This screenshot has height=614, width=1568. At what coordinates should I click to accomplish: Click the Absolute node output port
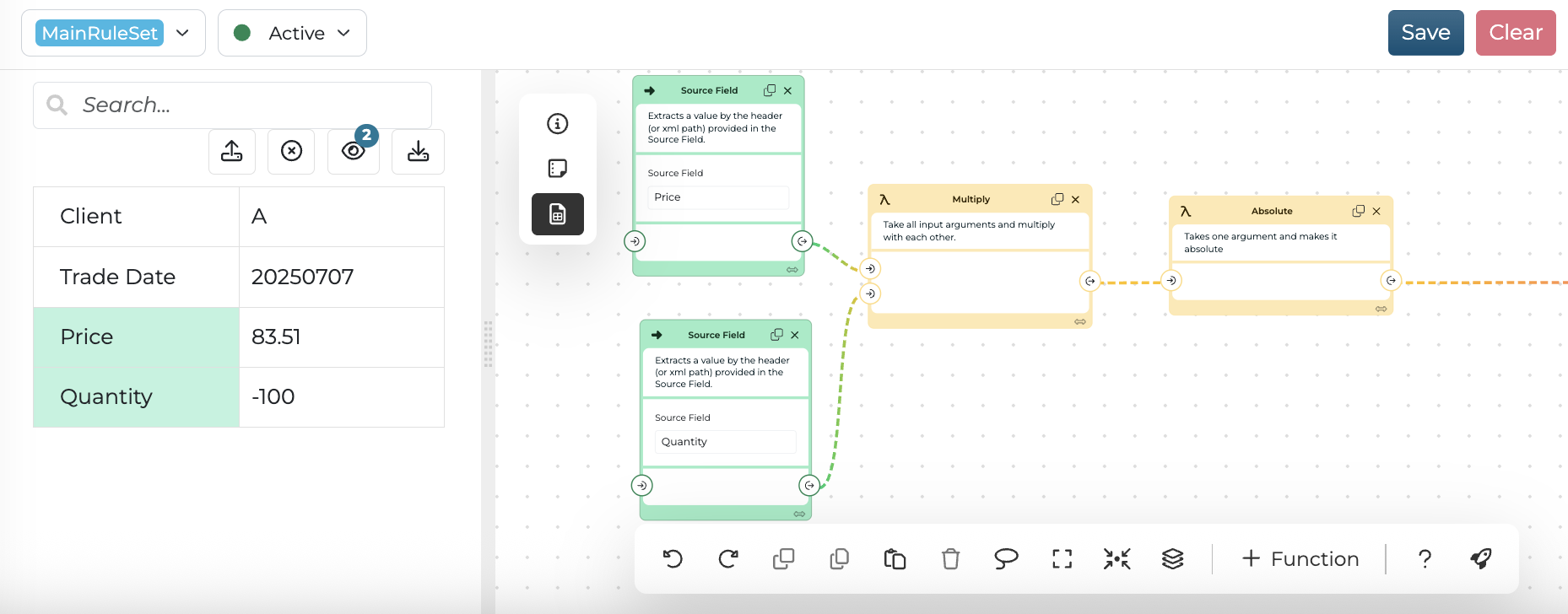coord(1392,280)
